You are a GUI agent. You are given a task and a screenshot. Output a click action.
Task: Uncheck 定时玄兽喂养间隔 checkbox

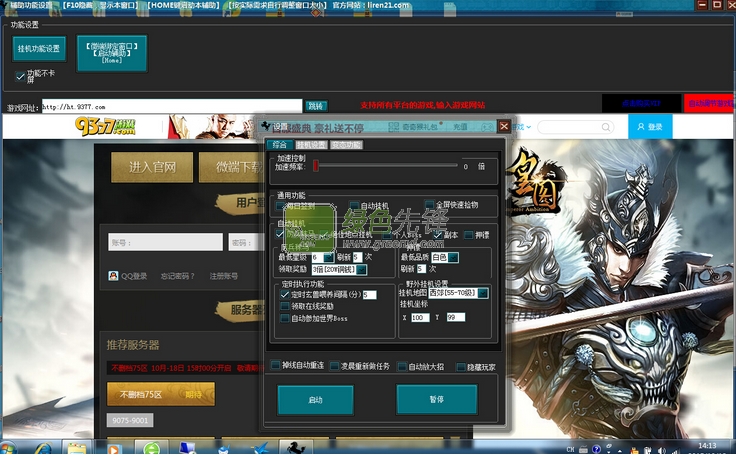(284, 294)
